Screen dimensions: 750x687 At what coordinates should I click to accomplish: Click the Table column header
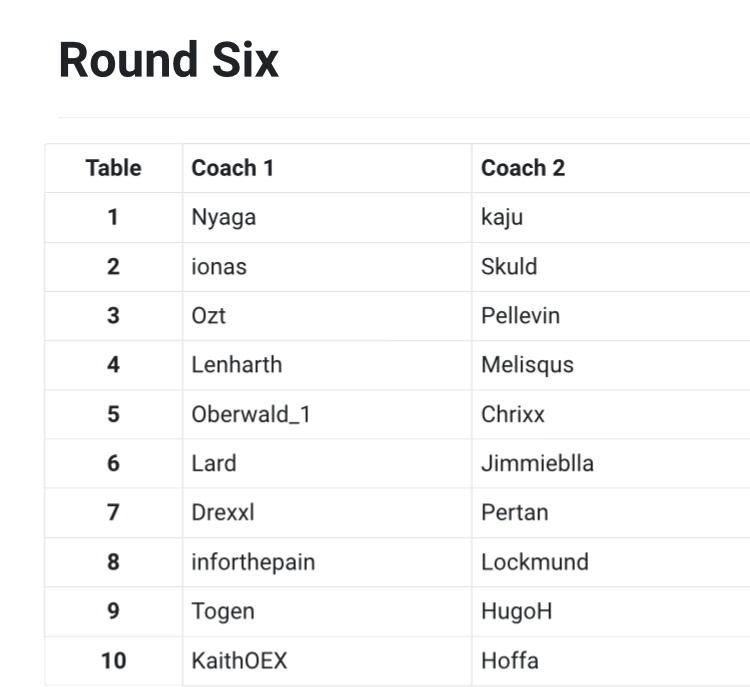coord(113,168)
